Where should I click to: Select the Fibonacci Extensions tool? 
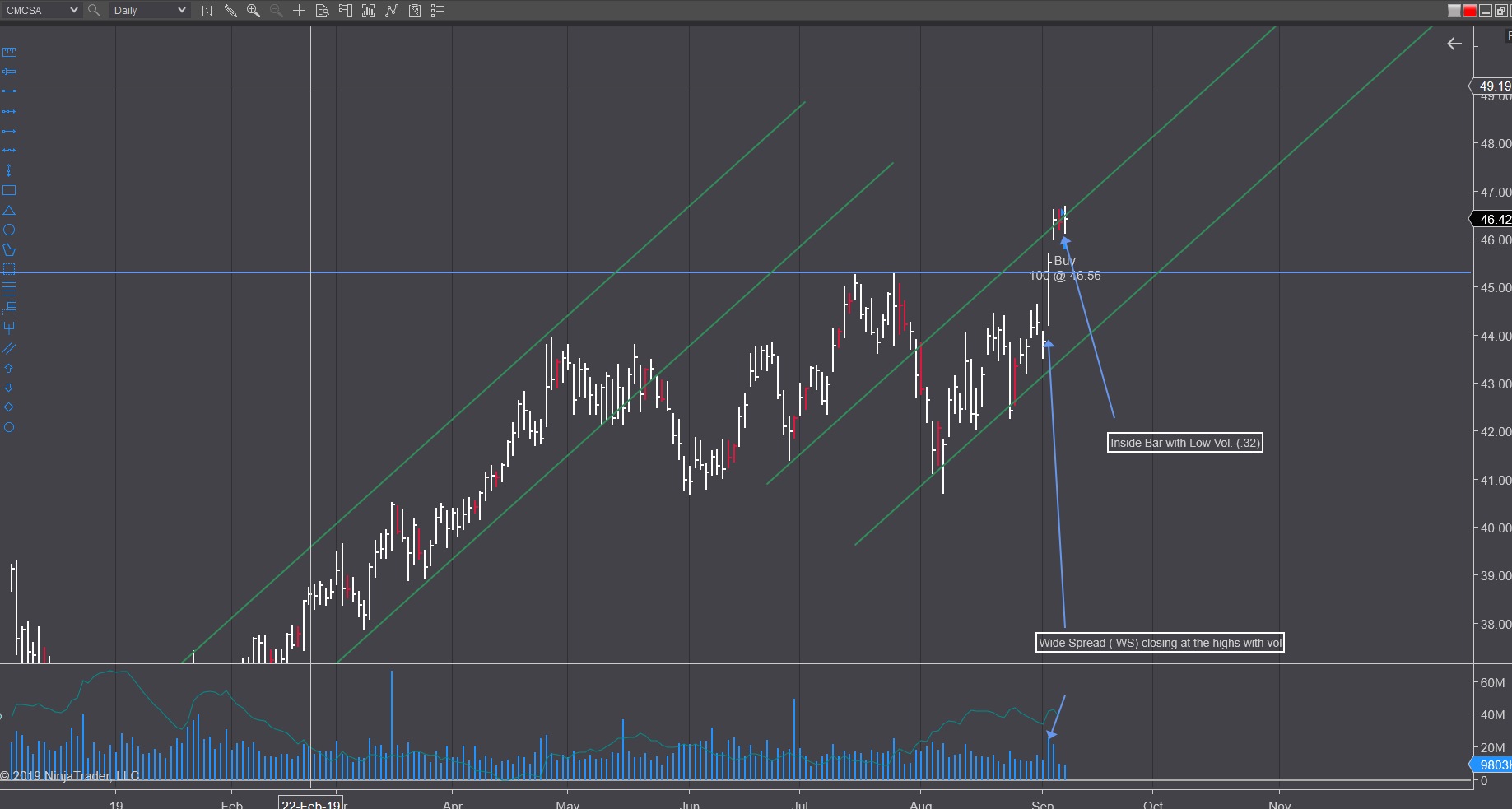[9, 307]
